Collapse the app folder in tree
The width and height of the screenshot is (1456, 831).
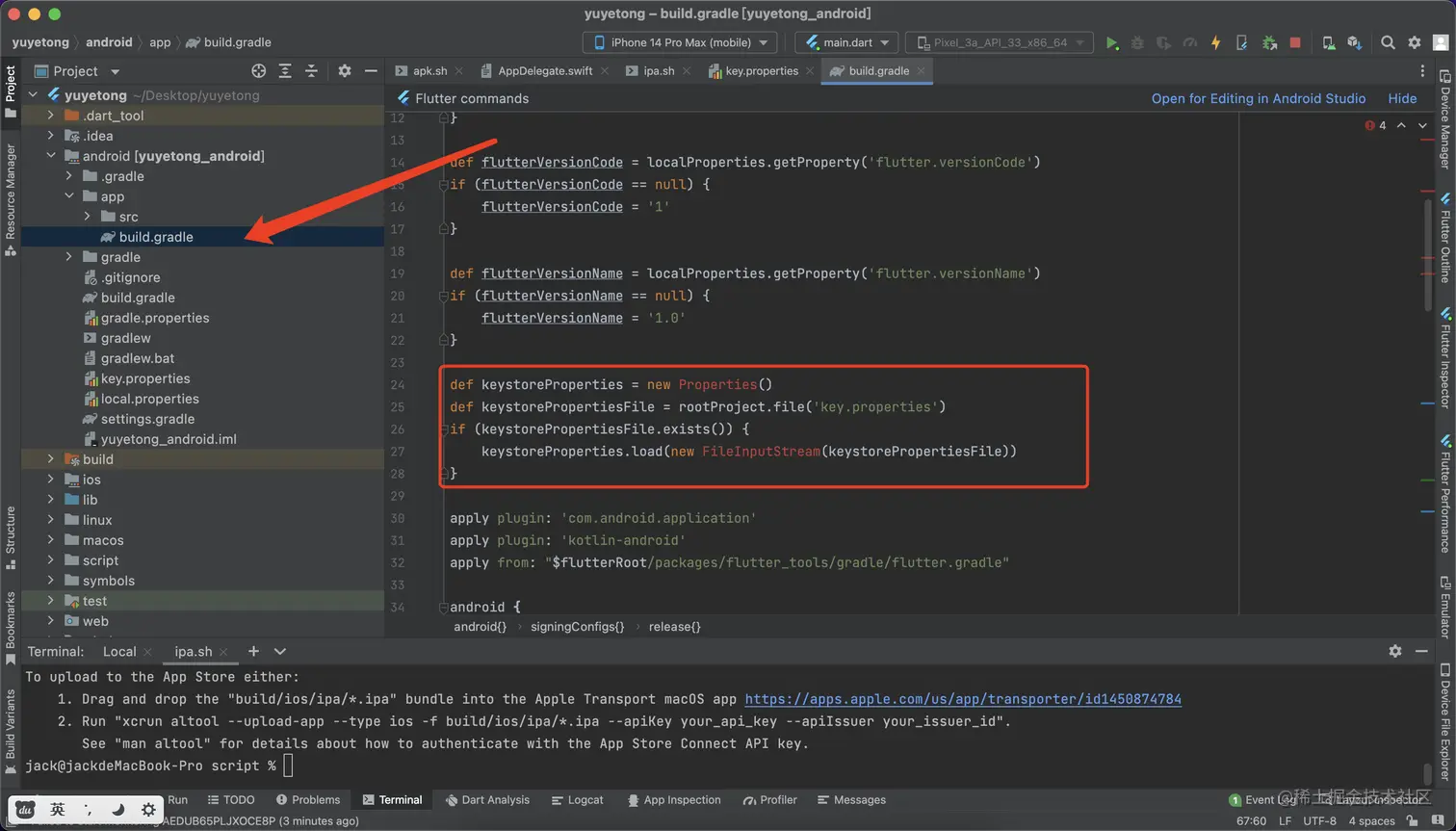pyautogui.click(x=69, y=196)
